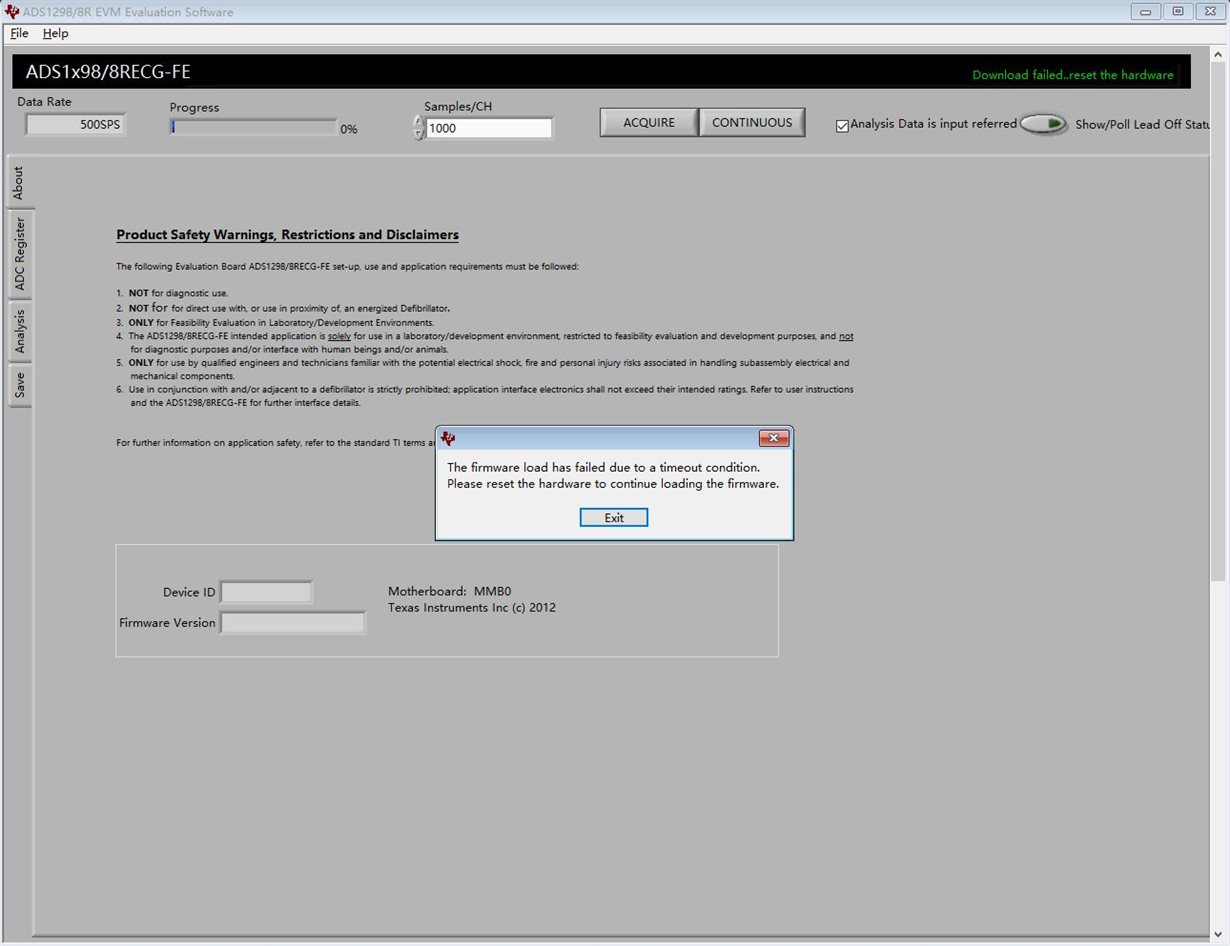Screen dimensions: 1230x946
Task: Switch to the ADC Register tab
Action: [19, 254]
